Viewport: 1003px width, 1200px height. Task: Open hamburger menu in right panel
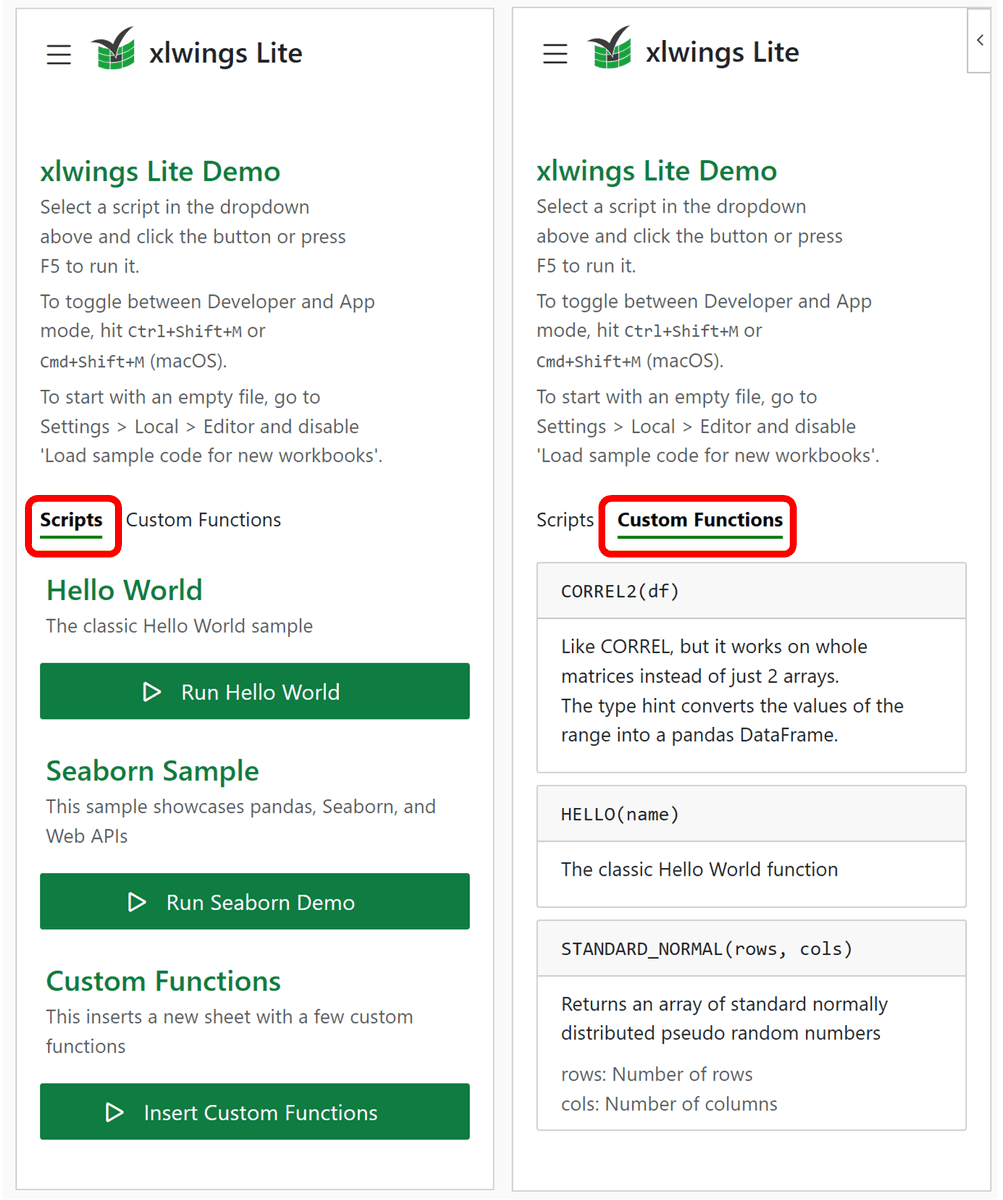[x=555, y=54]
